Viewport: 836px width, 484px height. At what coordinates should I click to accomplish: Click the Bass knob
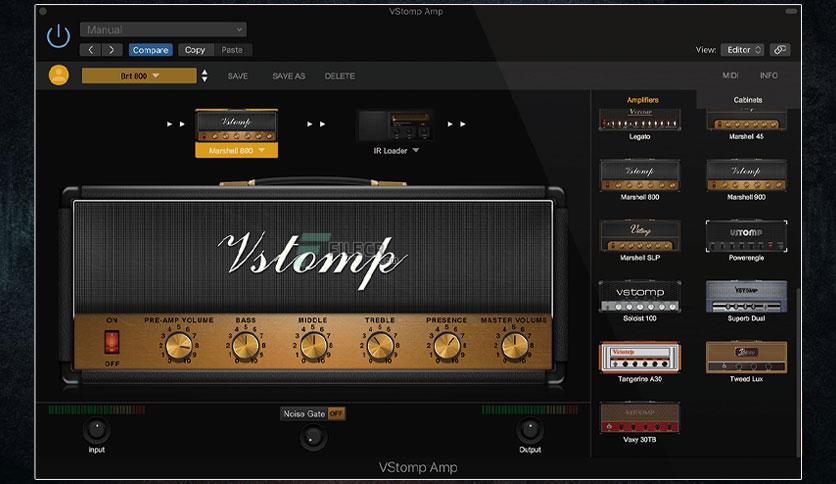pos(246,346)
